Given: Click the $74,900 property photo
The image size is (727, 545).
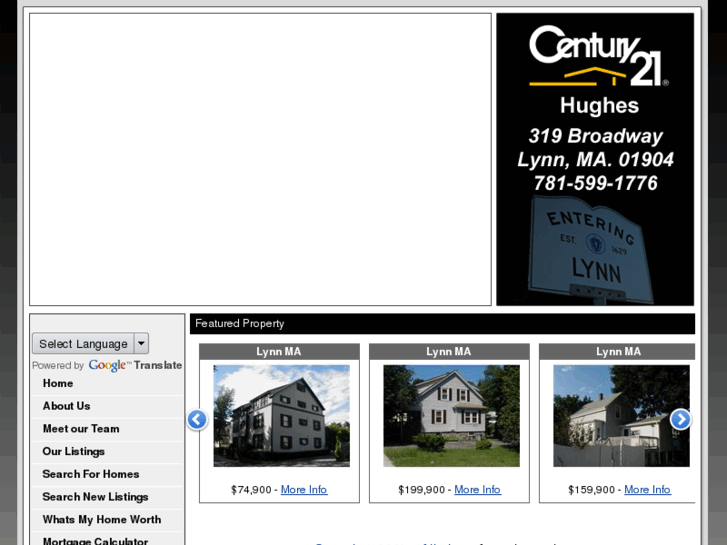Looking at the screenshot, I should point(281,416).
